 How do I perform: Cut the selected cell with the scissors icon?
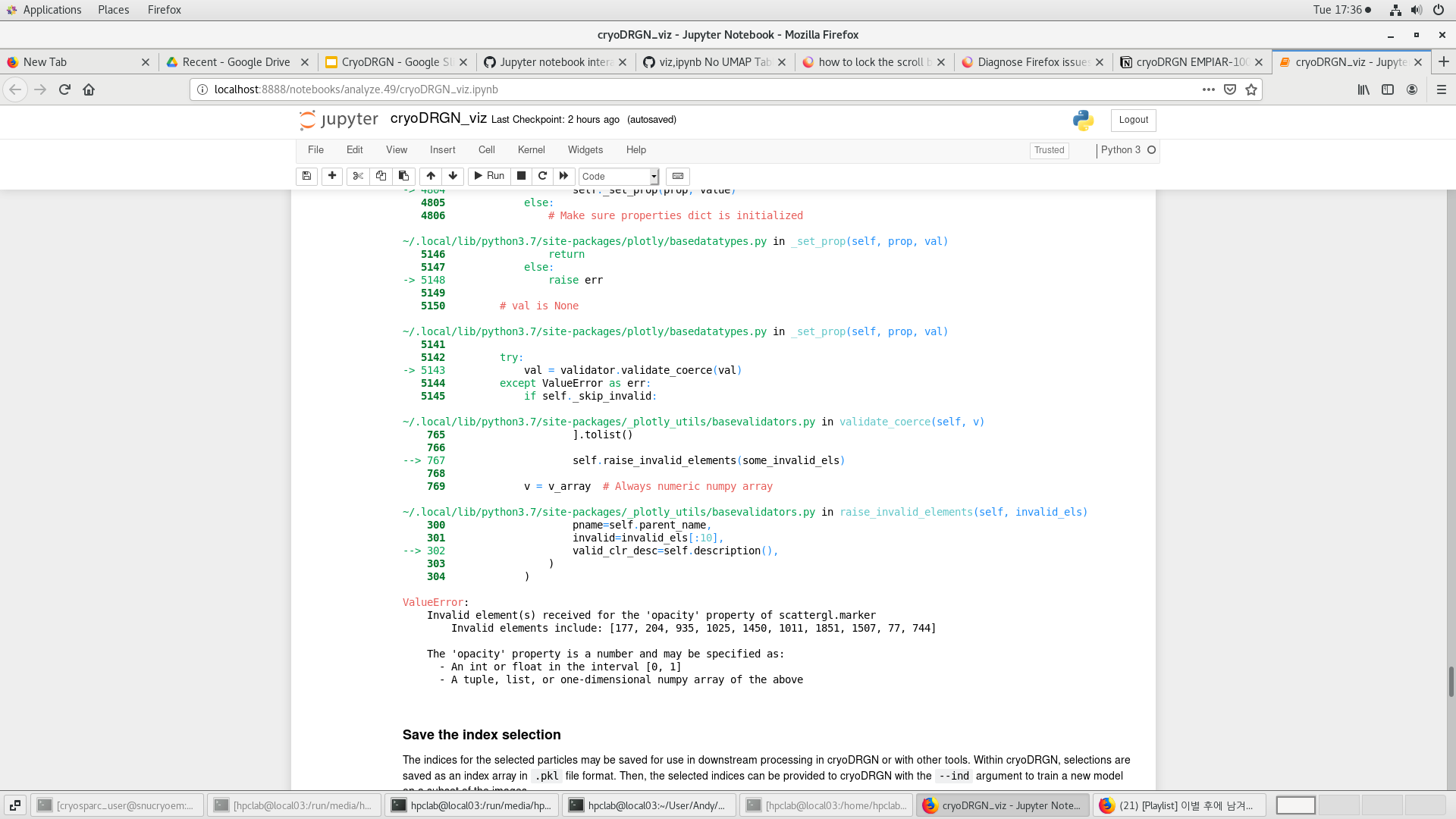(x=357, y=176)
